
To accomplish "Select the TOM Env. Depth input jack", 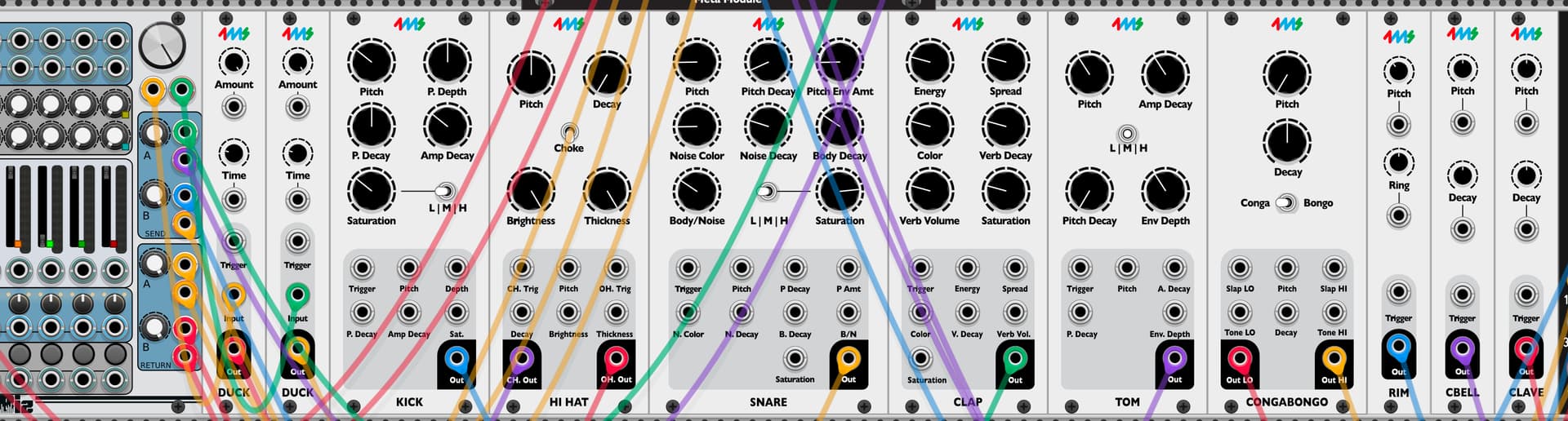I will tap(1174, 312).
